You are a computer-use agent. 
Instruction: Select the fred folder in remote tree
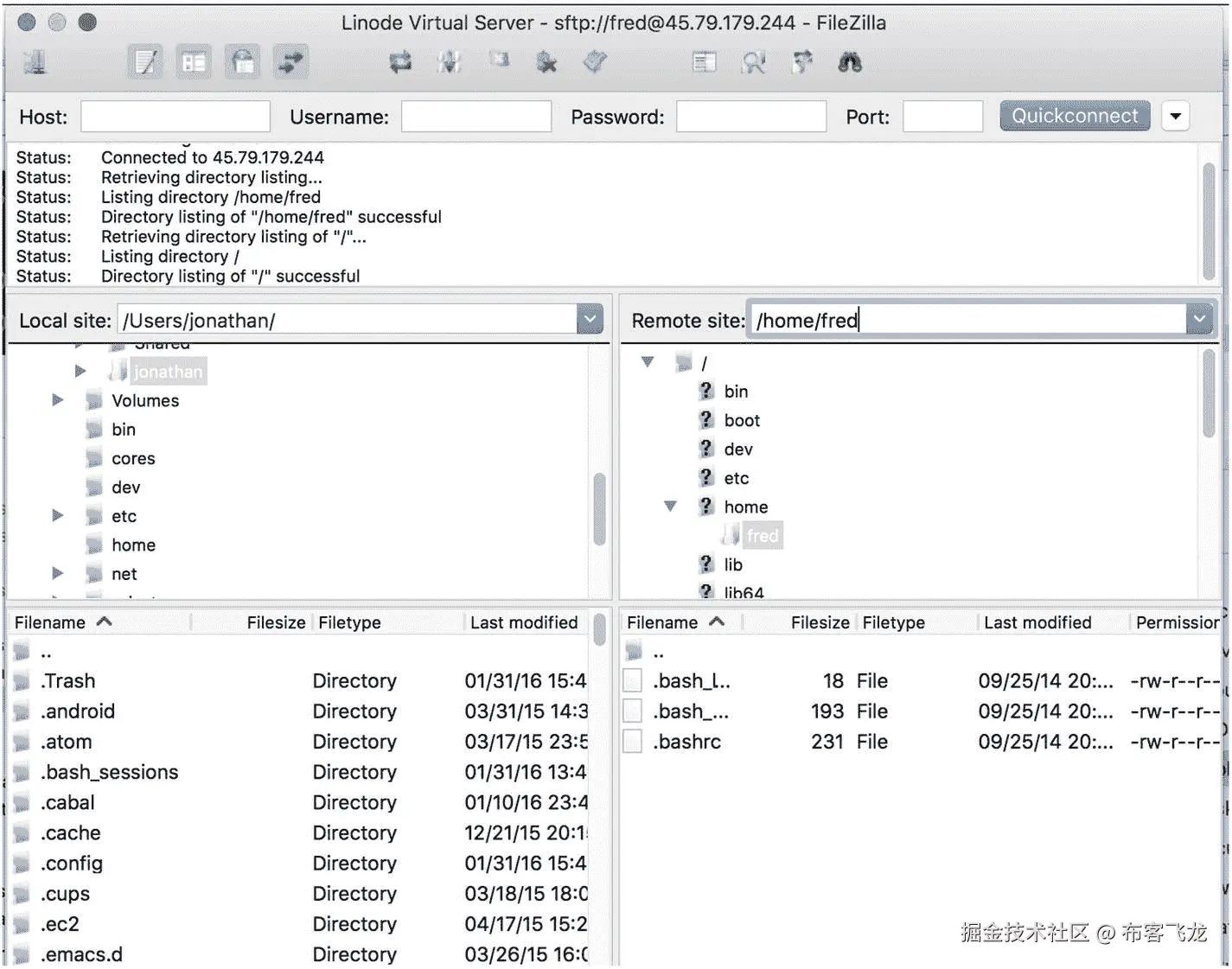762,536
